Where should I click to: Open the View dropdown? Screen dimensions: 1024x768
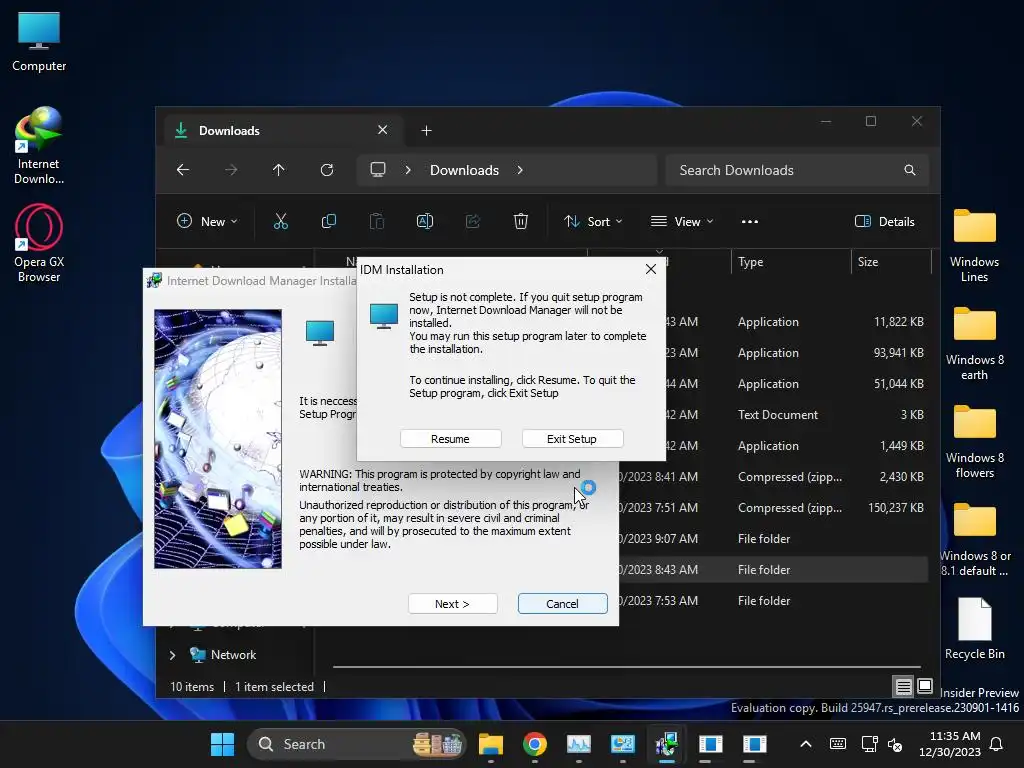click(682, 221)
